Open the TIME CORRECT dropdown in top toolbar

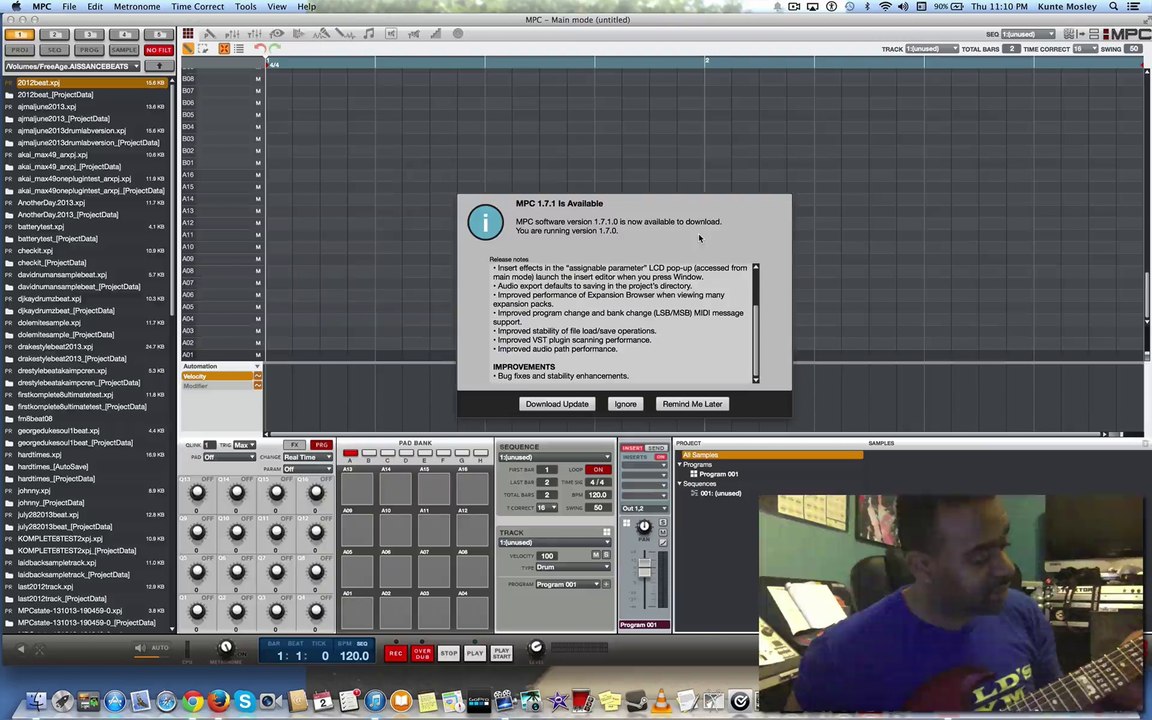point(1085,49)
